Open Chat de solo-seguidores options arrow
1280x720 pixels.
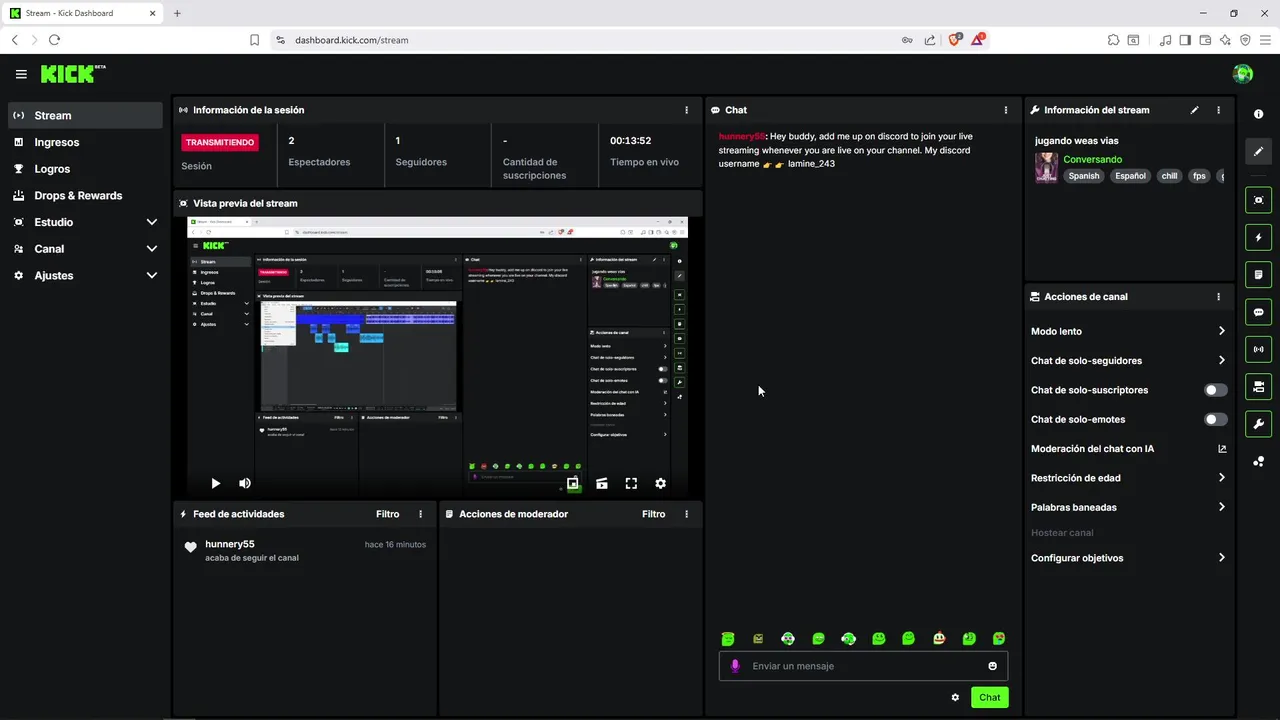point(1221,361)
